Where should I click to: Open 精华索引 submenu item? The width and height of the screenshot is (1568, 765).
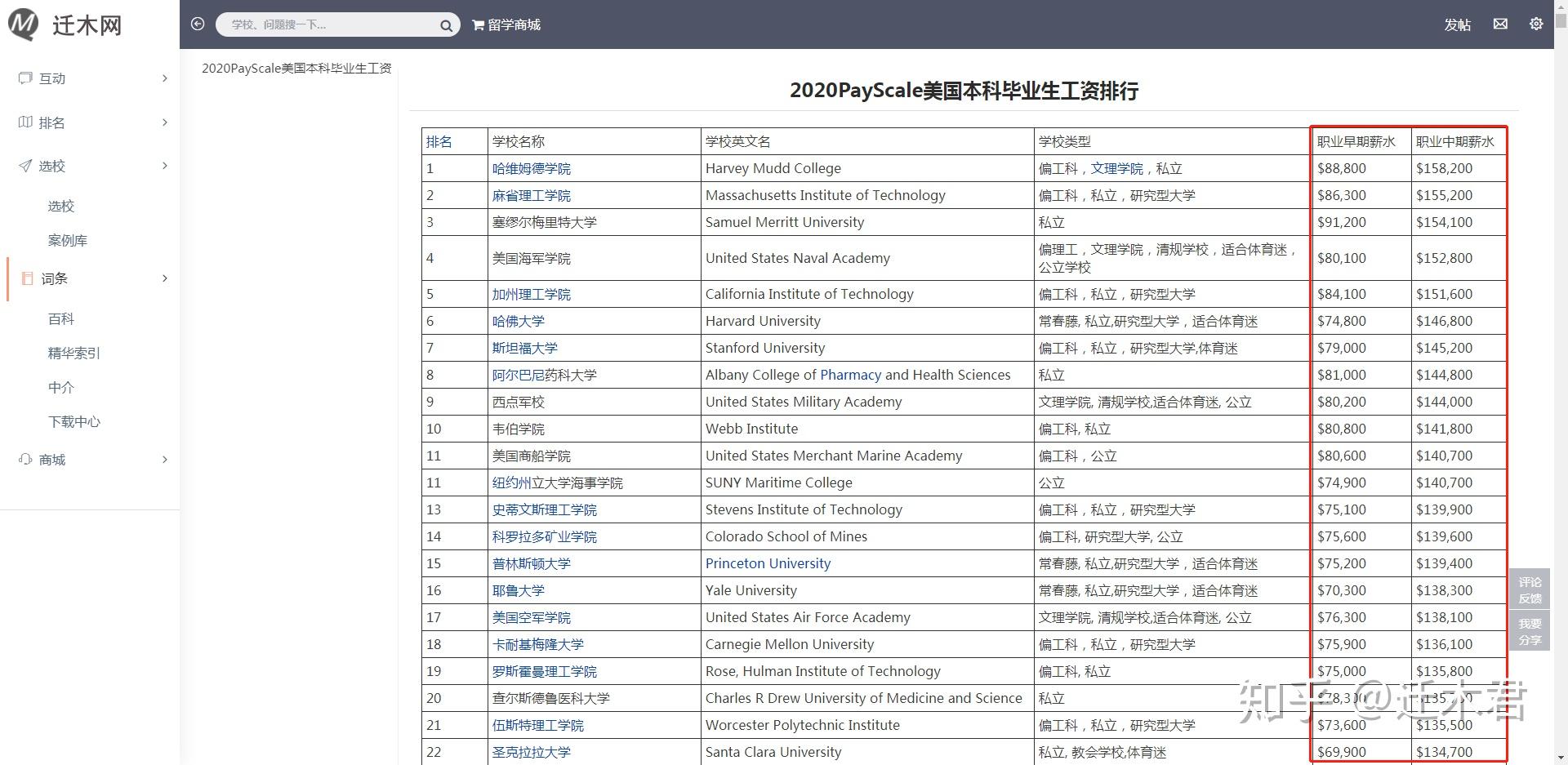pyautogui.click(x=74, y=354)
